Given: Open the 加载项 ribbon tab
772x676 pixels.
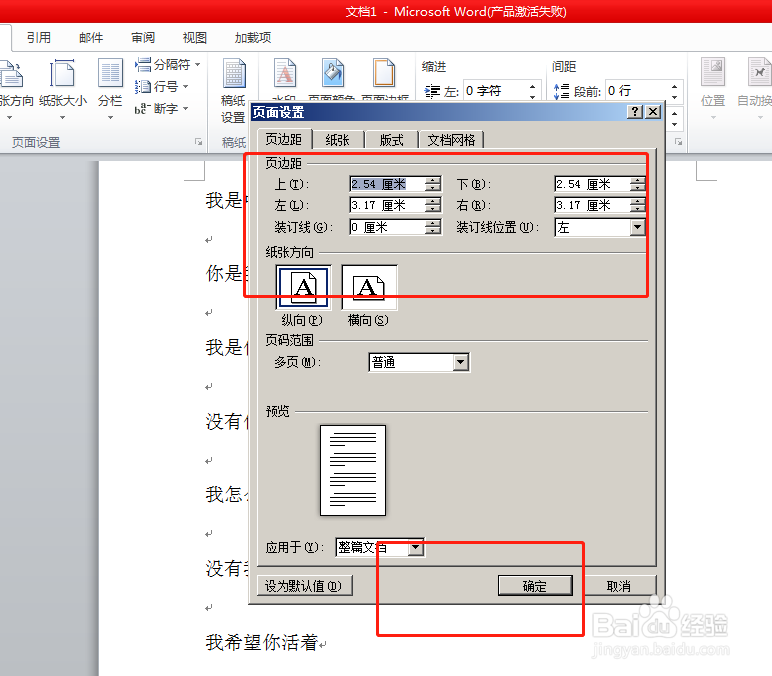Looking at the screenshot, I should point(253,37).
